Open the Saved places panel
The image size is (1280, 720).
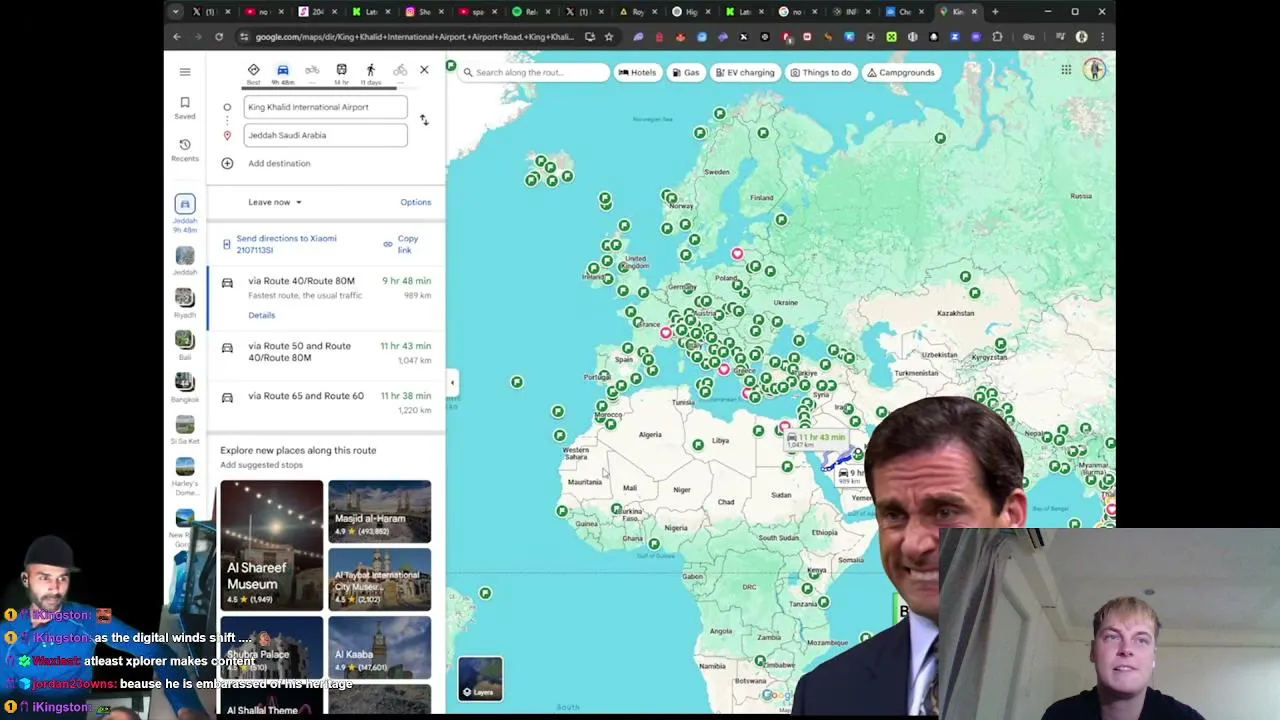click(x=185, y=108)
